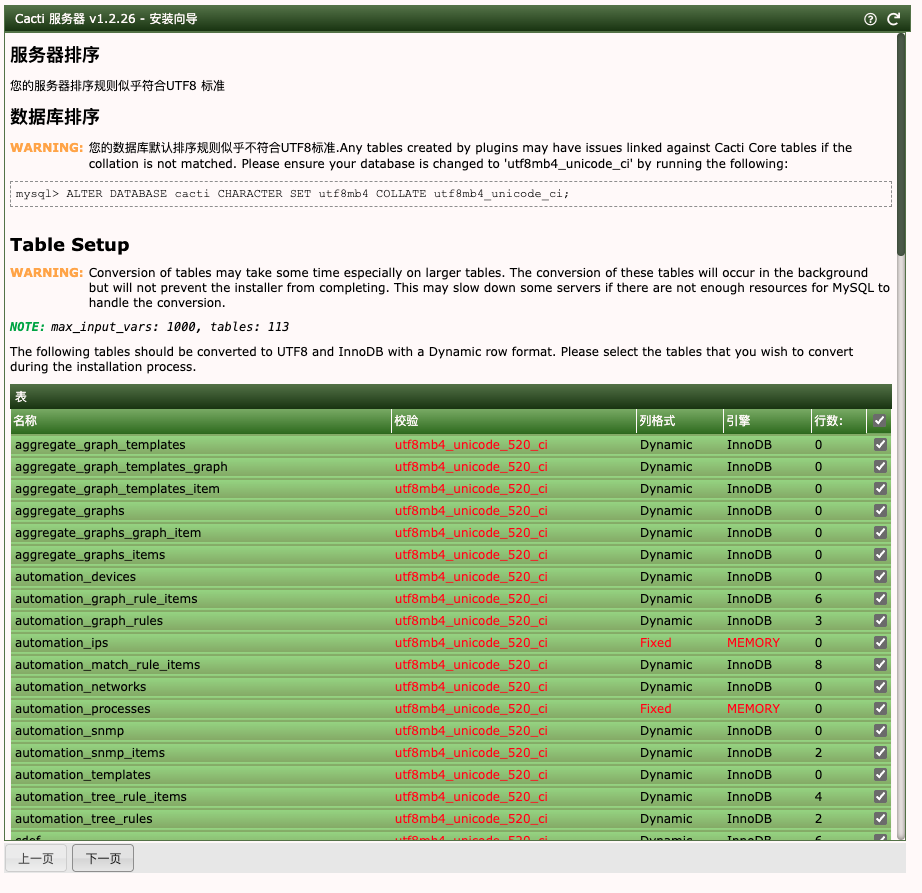
Task: Toggle automation_tree_rule_items checkbox
Action: [x=880, y=797]
